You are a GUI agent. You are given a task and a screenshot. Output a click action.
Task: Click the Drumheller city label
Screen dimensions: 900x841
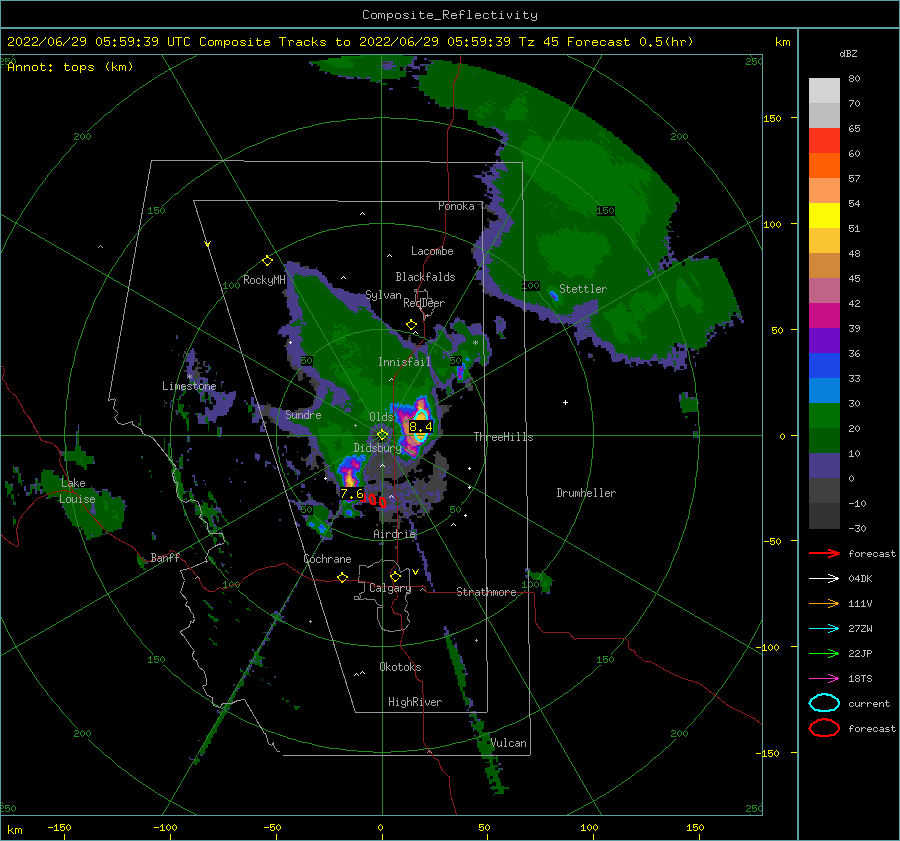pos(586,493)
